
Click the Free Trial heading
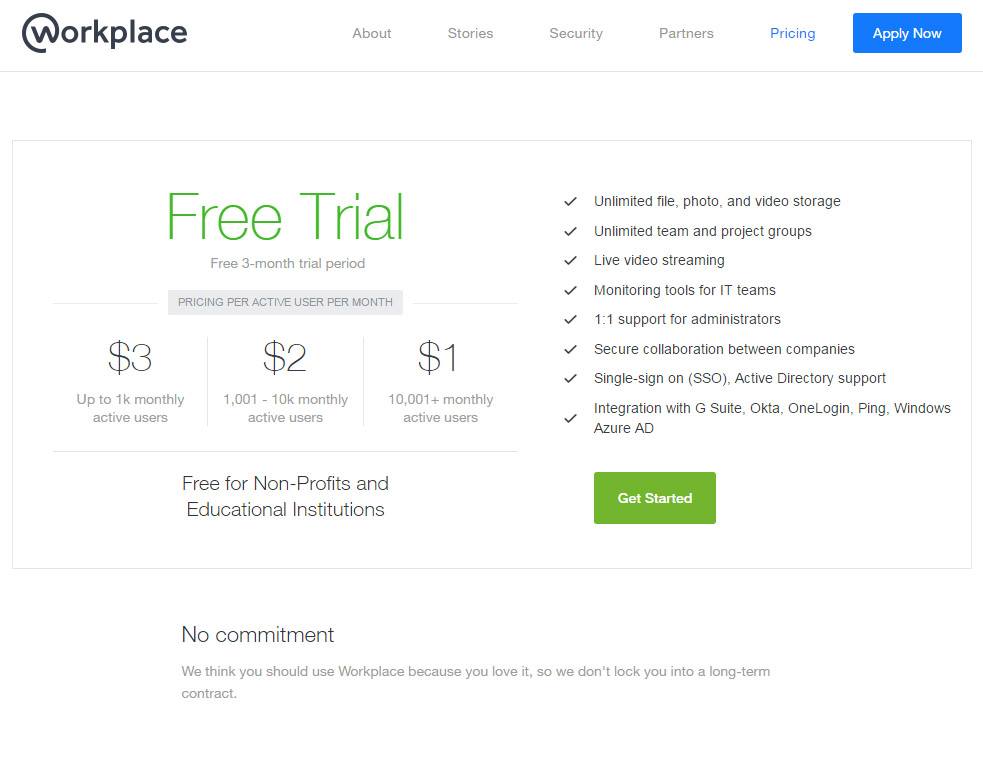tap(285, 217)
